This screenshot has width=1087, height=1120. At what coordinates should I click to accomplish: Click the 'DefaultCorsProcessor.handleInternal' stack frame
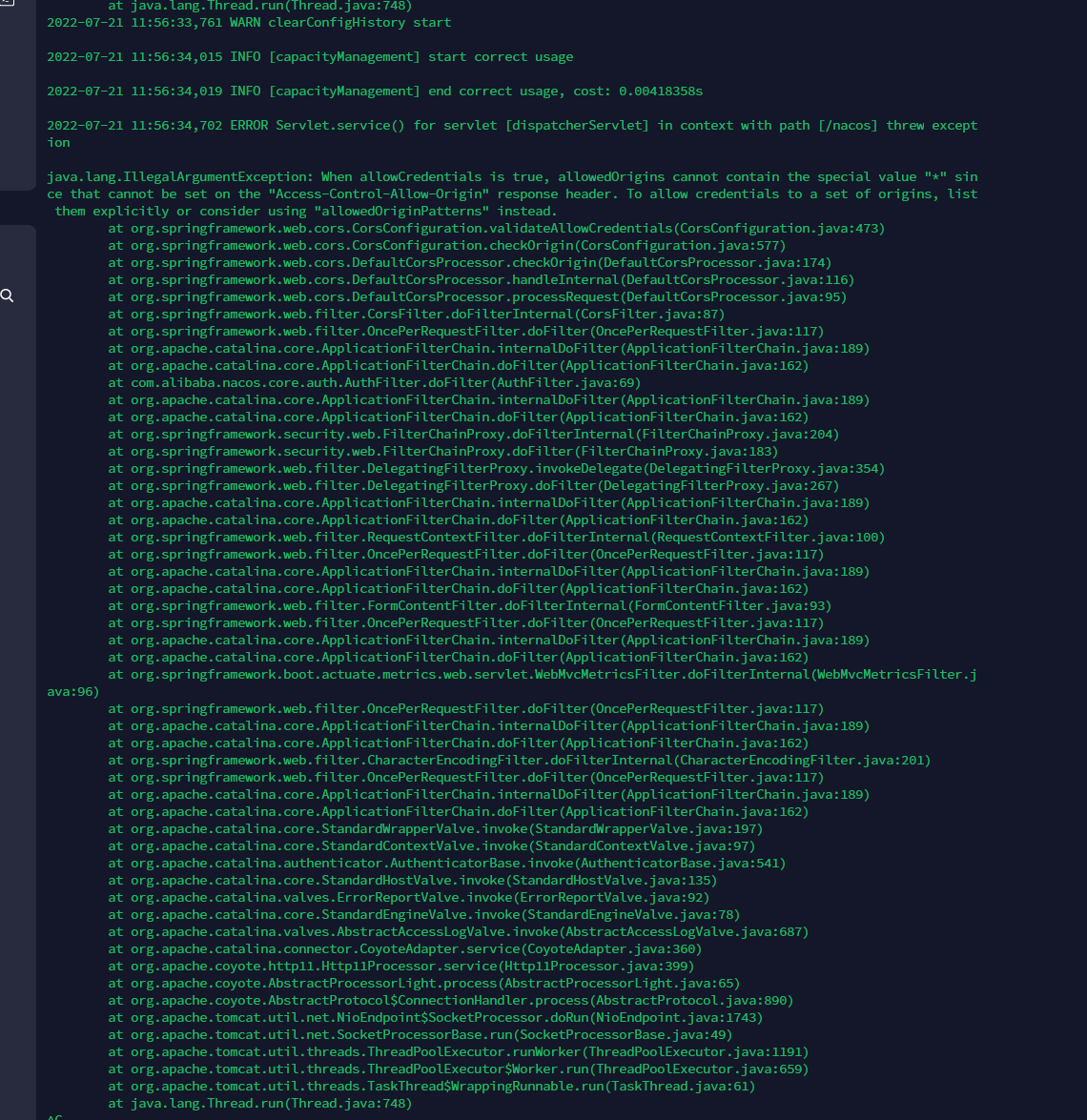(481, 279)
